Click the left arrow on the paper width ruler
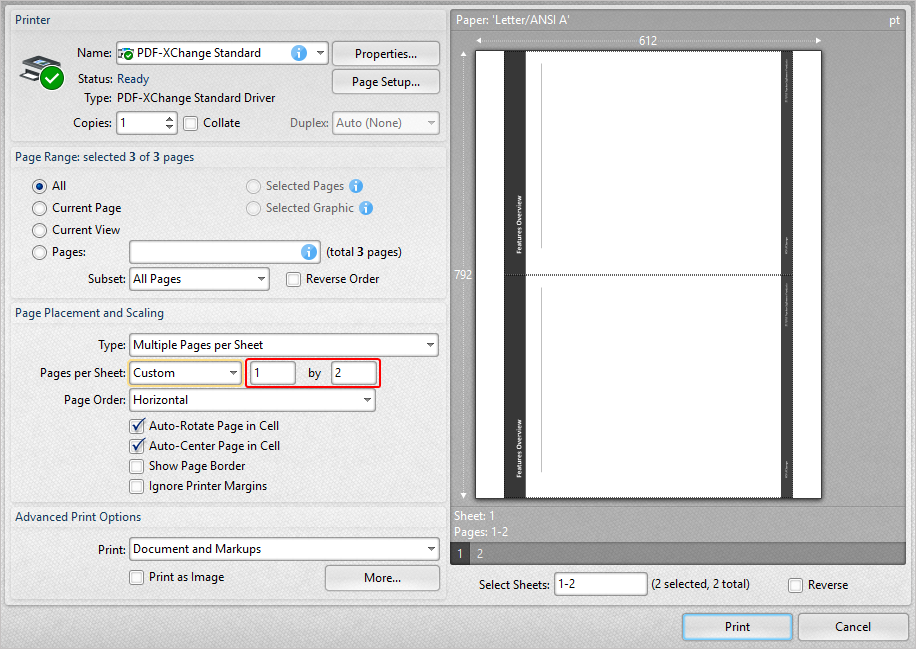Image resolution: width=916 pixels, height=649 pixels. point(479,40)
